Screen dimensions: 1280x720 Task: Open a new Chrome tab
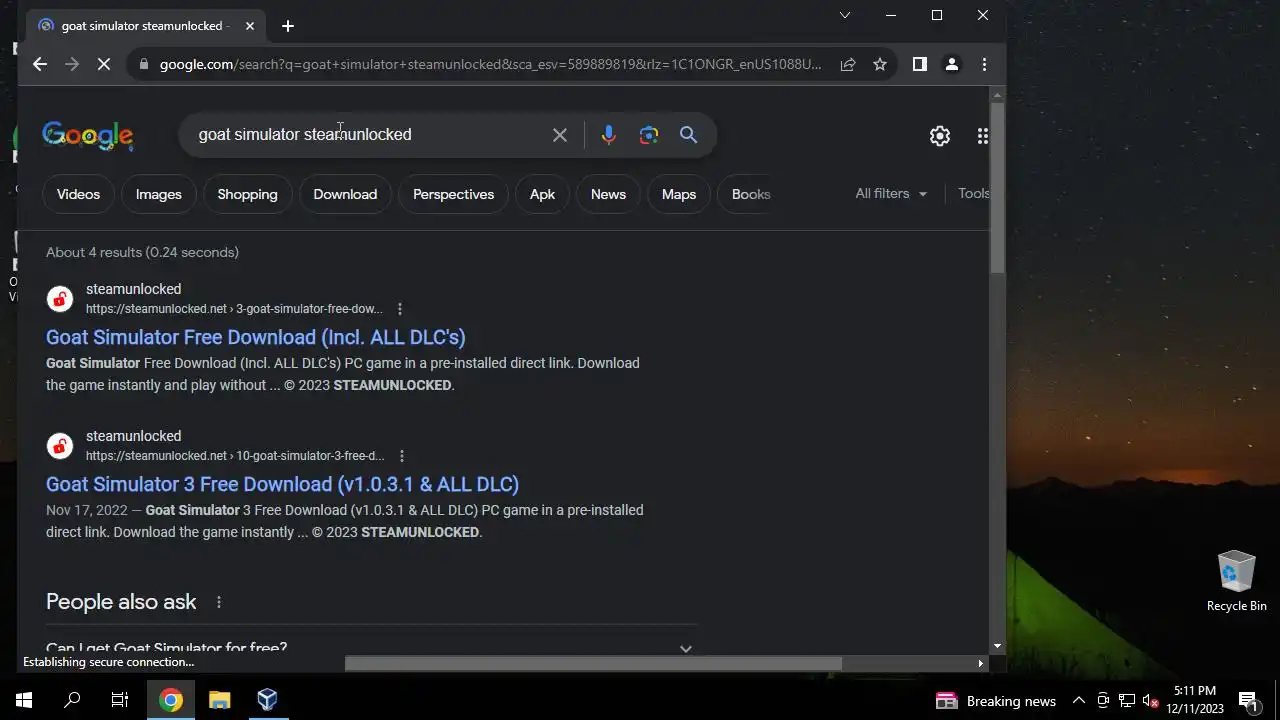(x=288, y=26)
